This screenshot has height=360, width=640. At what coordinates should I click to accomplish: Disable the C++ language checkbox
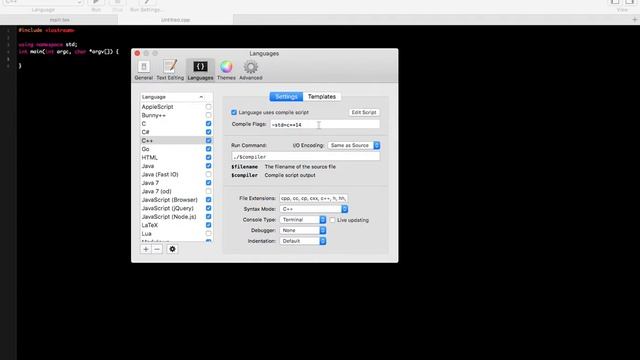(x=209, y=141)
